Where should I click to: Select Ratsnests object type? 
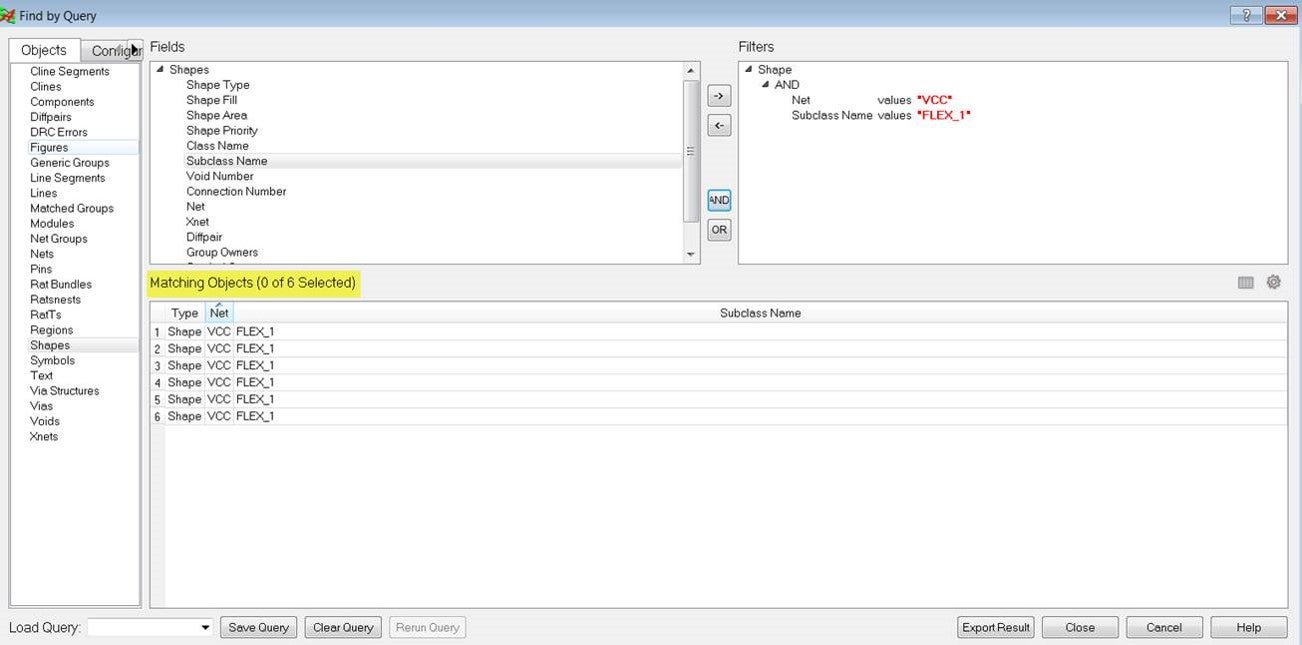coord(56,300)
